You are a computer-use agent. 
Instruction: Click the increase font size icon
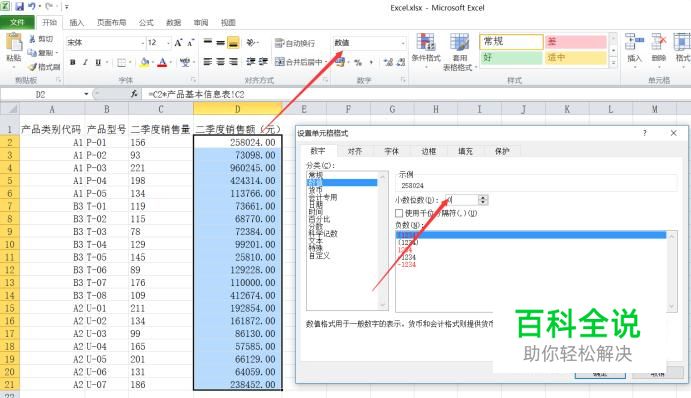[x=178, y=43]
